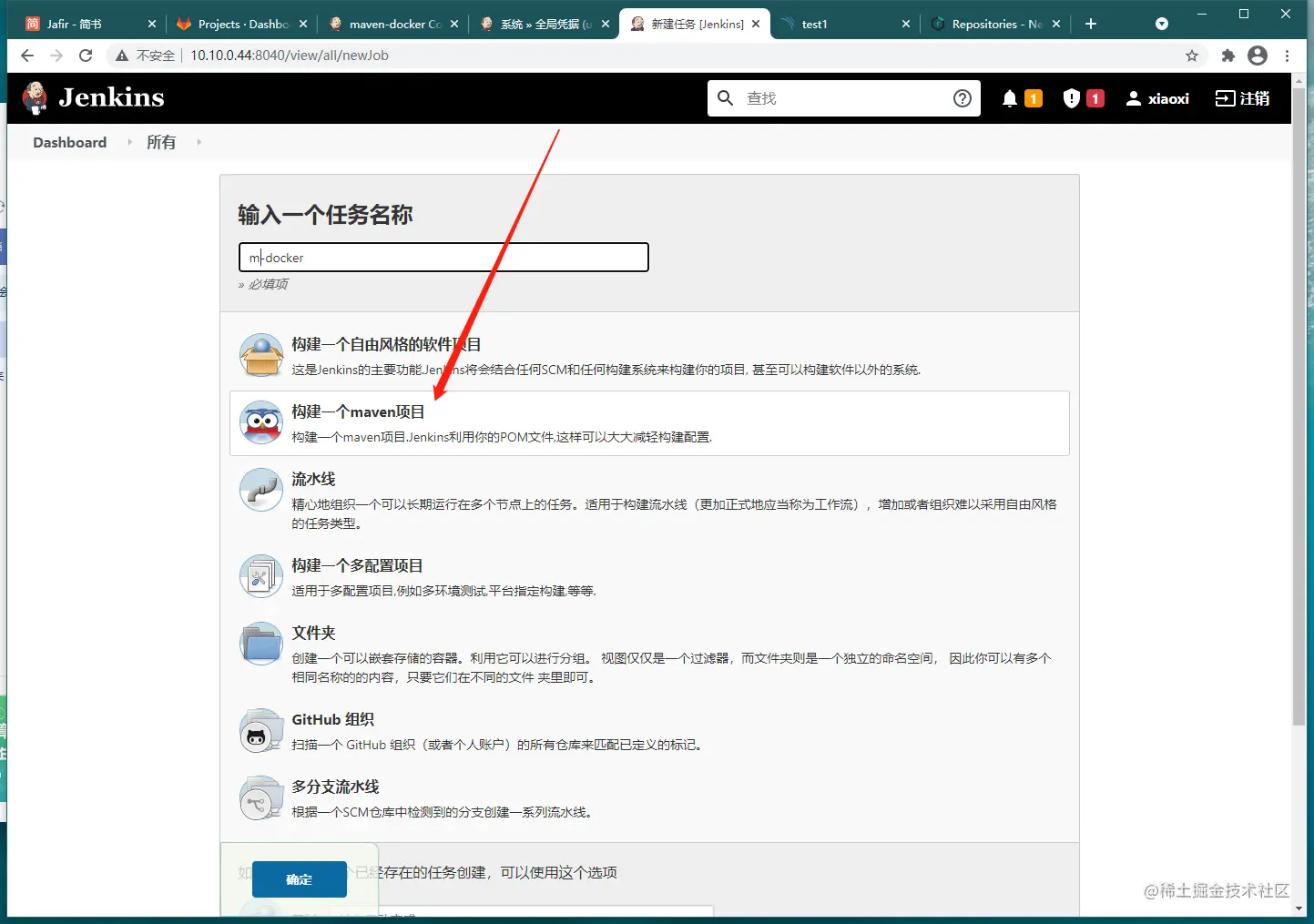Viewport: 1314px width, 924px height.
Task: Bookmark this page with star icon
Action: coord(1192,56)
